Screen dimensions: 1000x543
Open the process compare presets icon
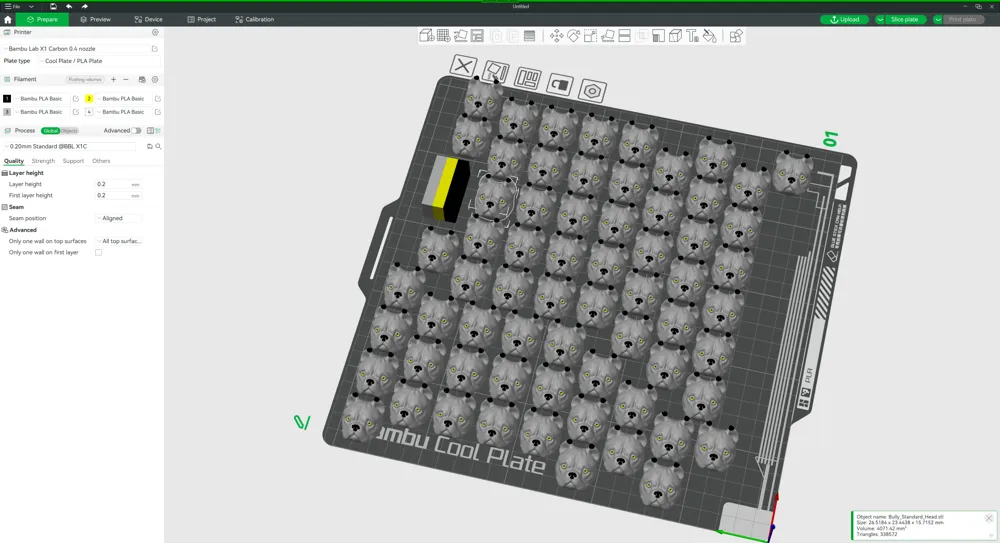[x=158, y=130]
